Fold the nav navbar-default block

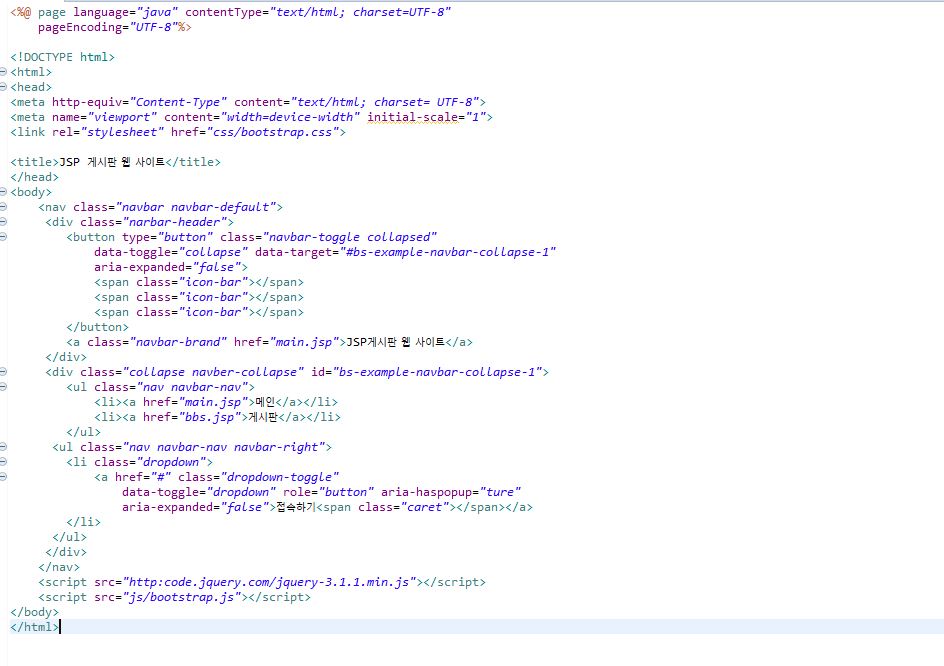(3, 207)
